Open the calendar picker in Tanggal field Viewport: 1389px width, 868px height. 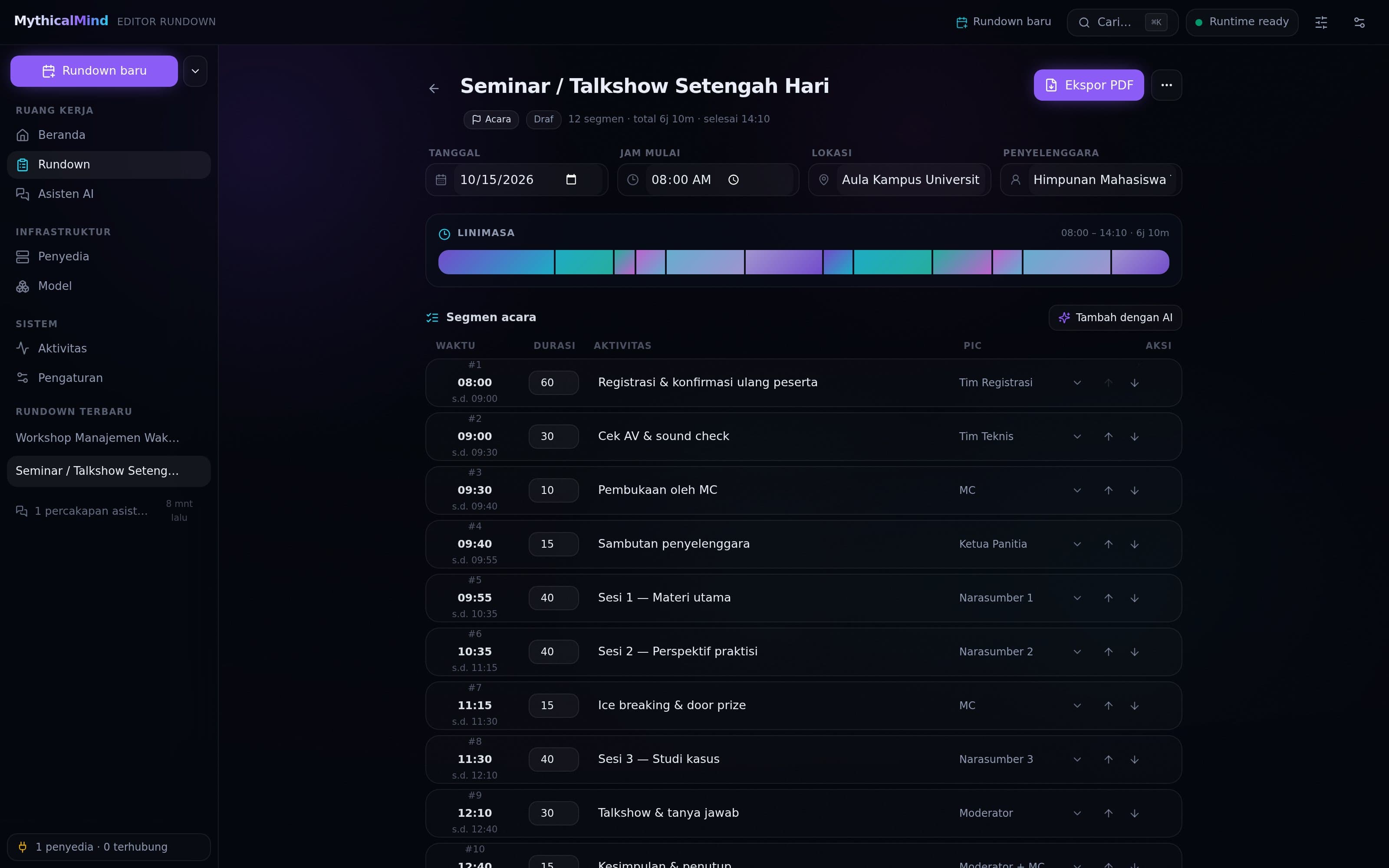(571, 180)
